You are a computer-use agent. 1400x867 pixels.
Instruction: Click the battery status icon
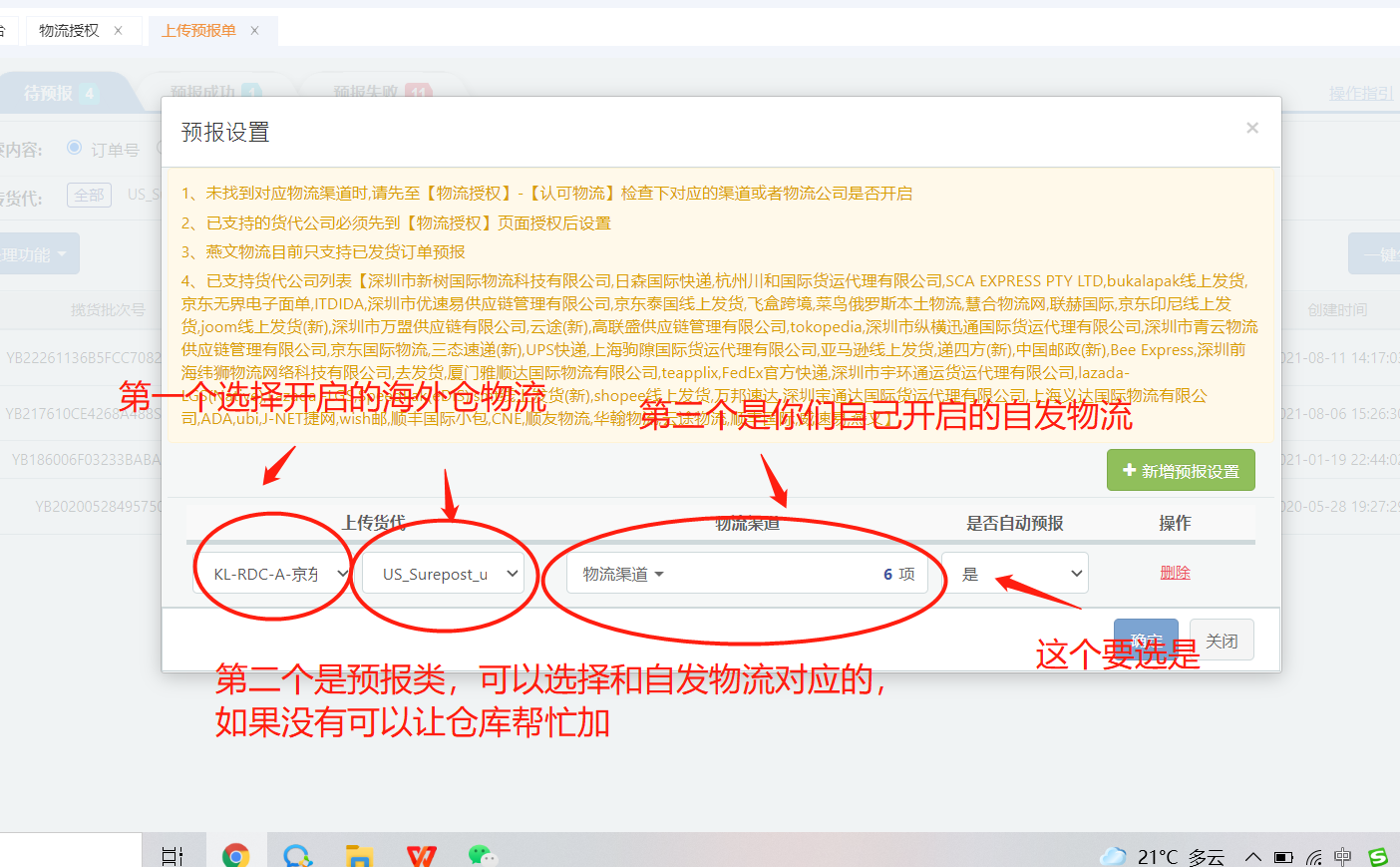[x=1283, y=857]
